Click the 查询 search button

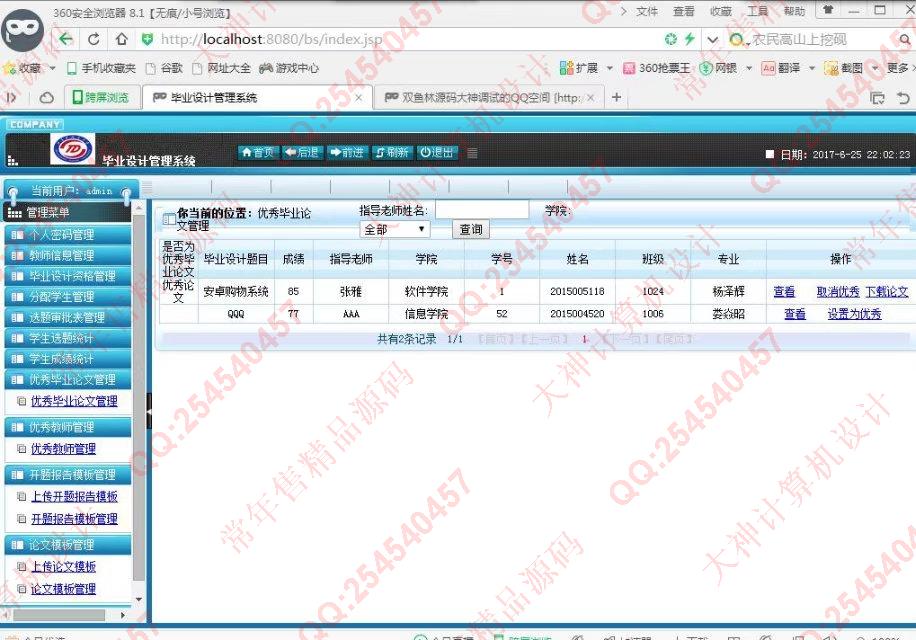tap(471, 229)
